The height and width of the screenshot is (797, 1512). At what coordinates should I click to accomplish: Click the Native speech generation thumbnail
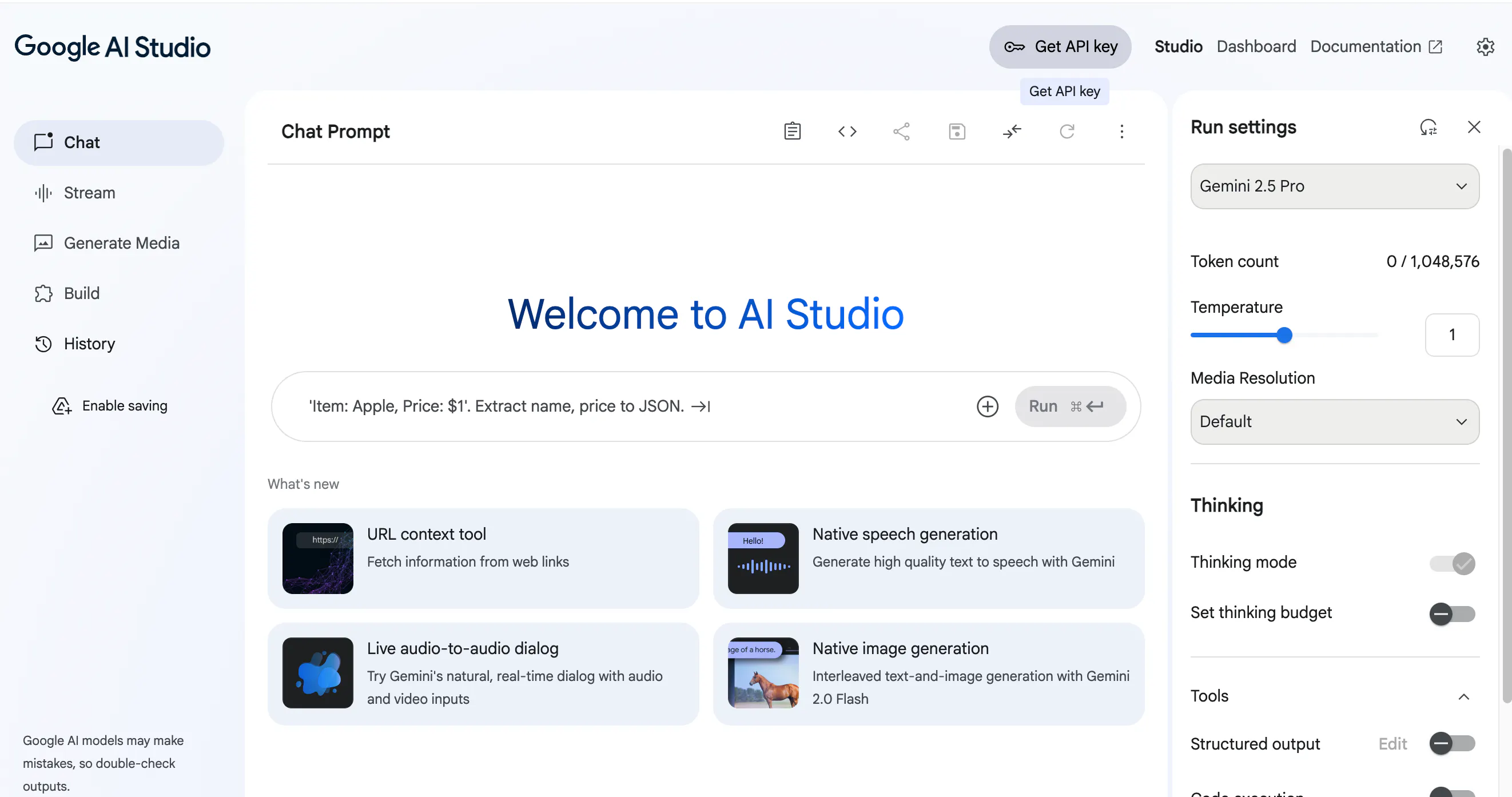[763, 558]
